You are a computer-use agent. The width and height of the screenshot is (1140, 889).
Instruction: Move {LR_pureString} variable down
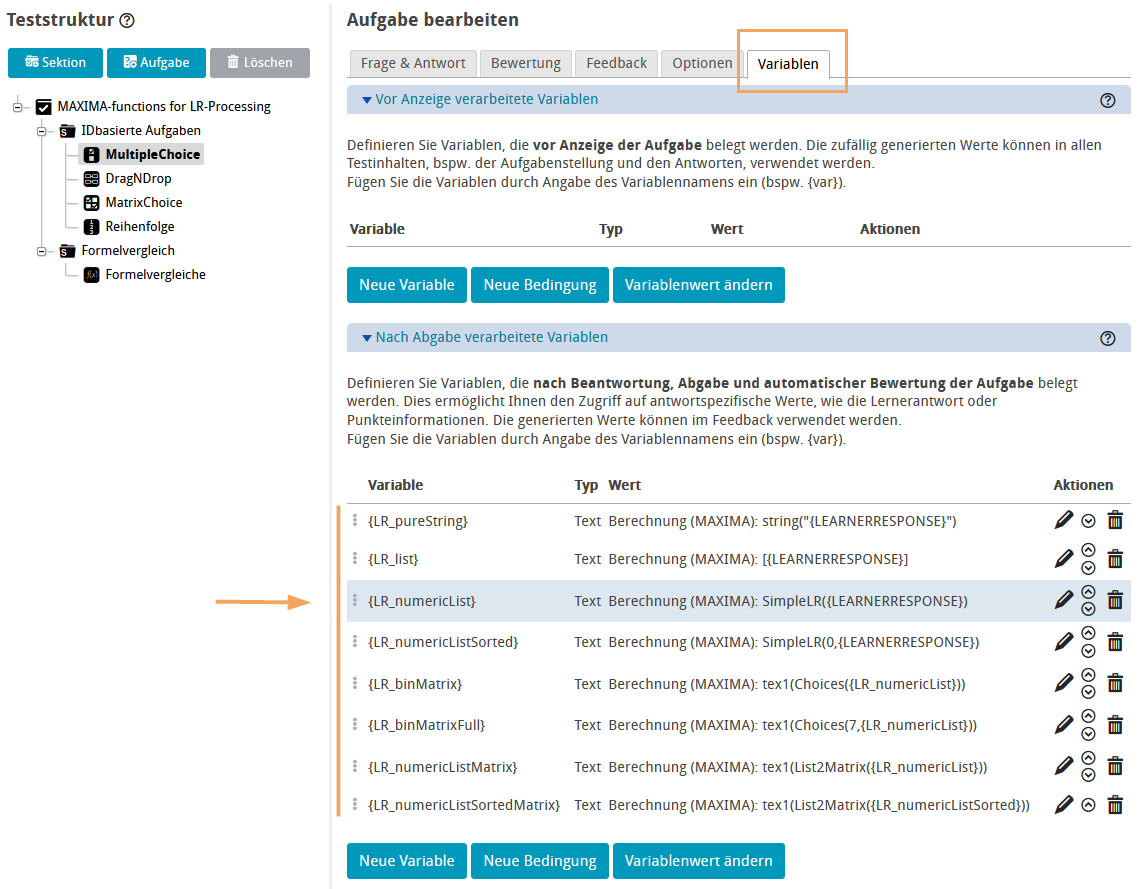coord(1089,521)
